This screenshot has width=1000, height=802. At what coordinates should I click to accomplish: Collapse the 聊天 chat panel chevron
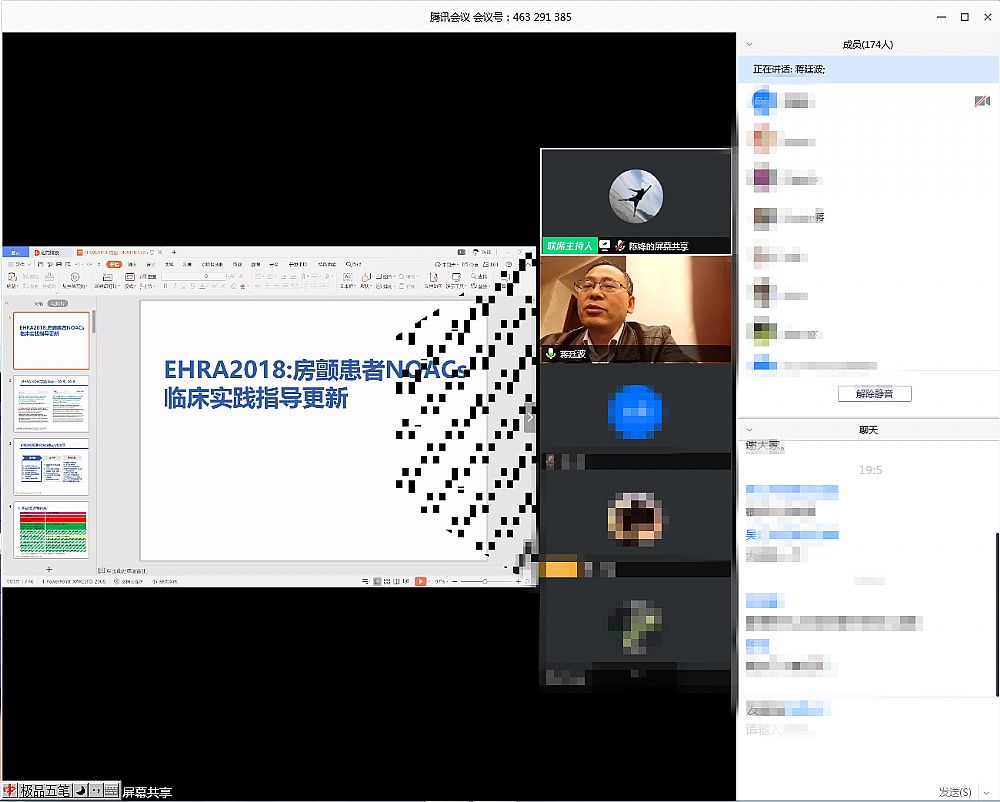click(749, 430)
